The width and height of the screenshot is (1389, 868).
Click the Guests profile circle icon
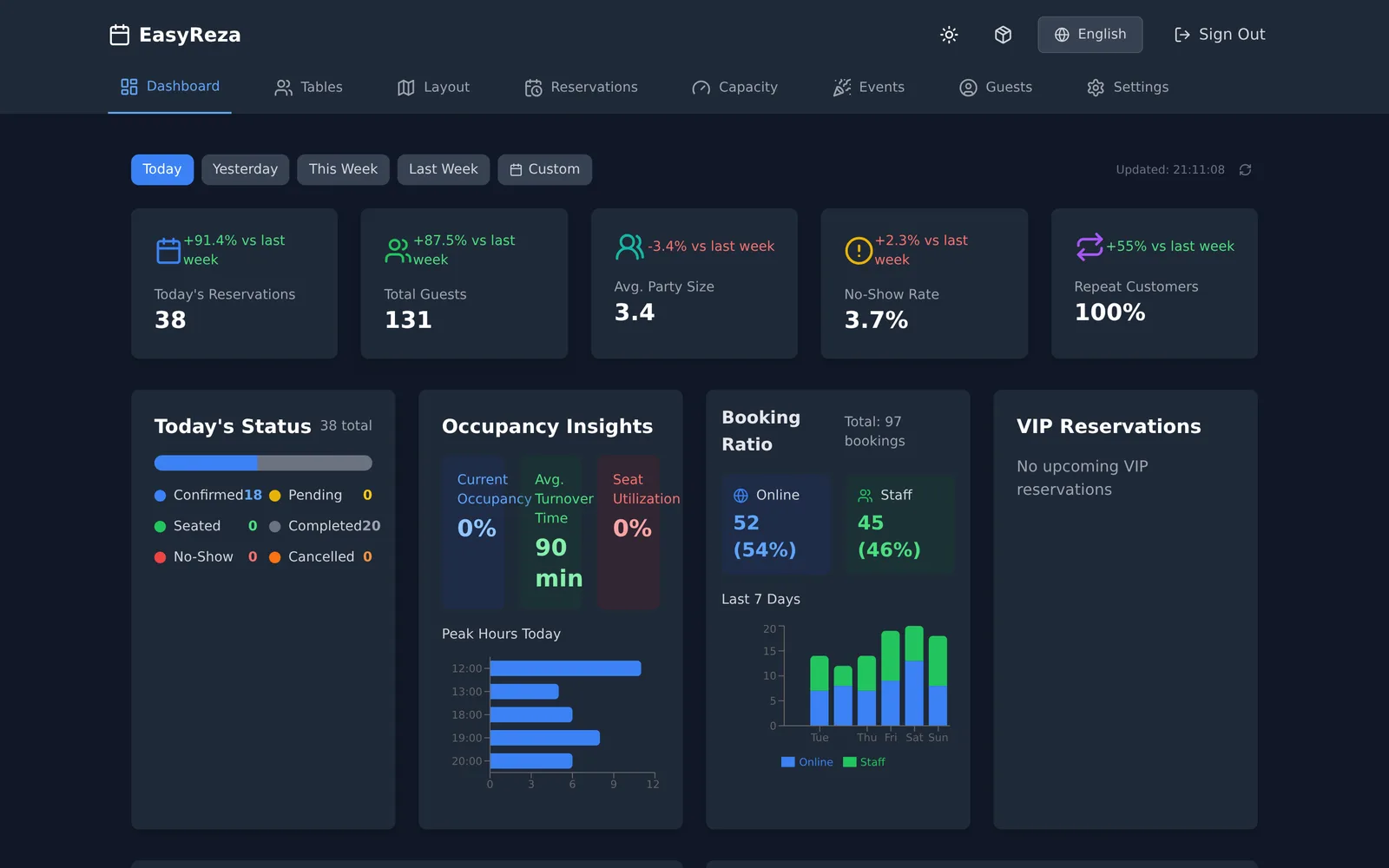coord(968,88)
